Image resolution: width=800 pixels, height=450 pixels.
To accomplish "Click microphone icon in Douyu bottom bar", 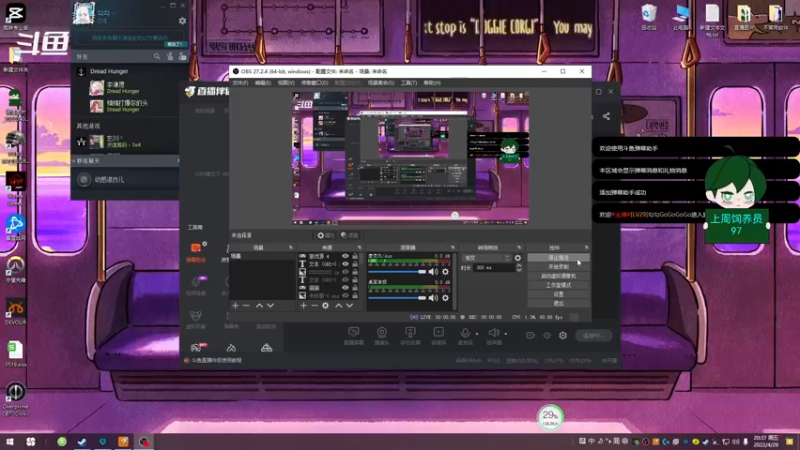I will click(465, 335).
